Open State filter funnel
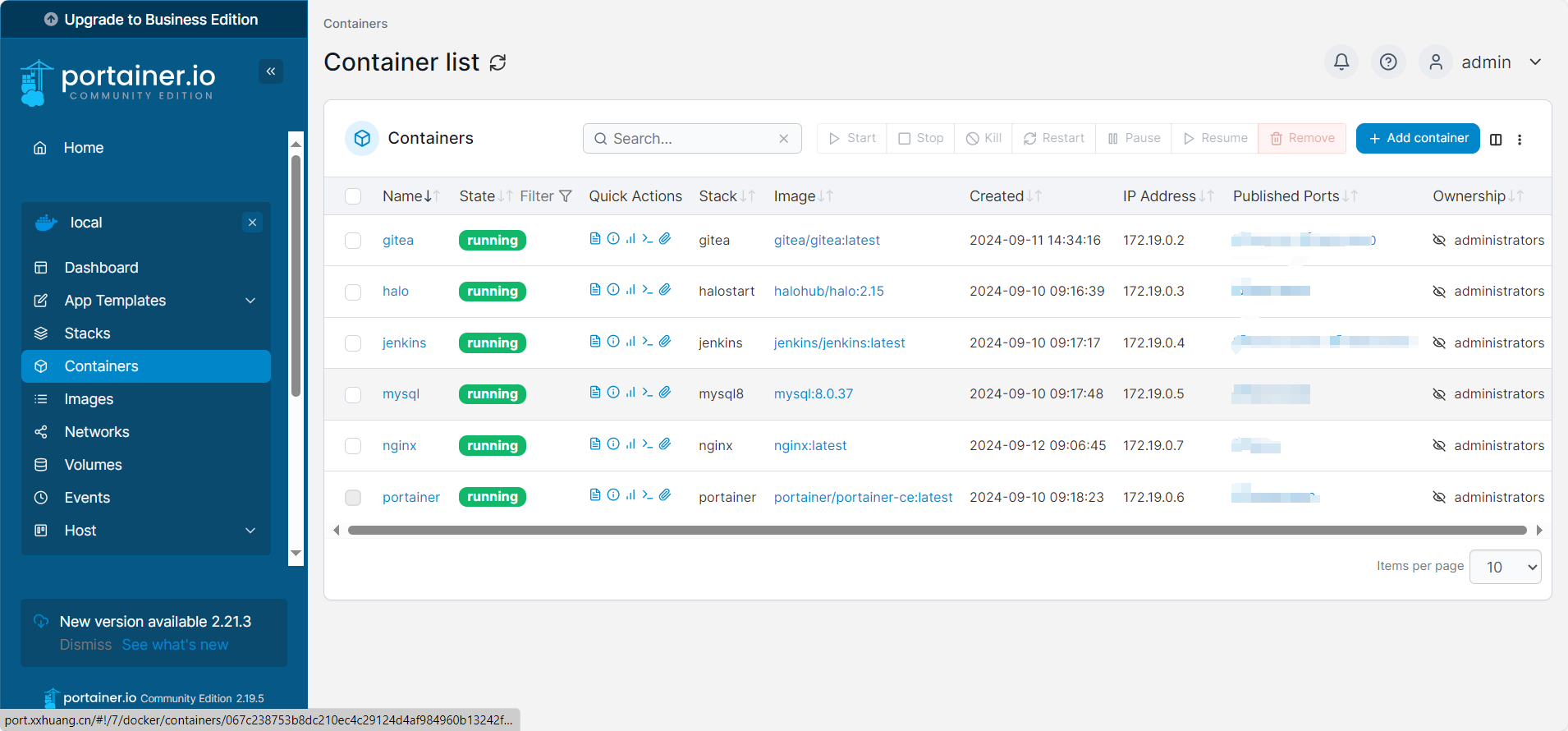Screen dimensions: 1568x731 pos(565,196)
